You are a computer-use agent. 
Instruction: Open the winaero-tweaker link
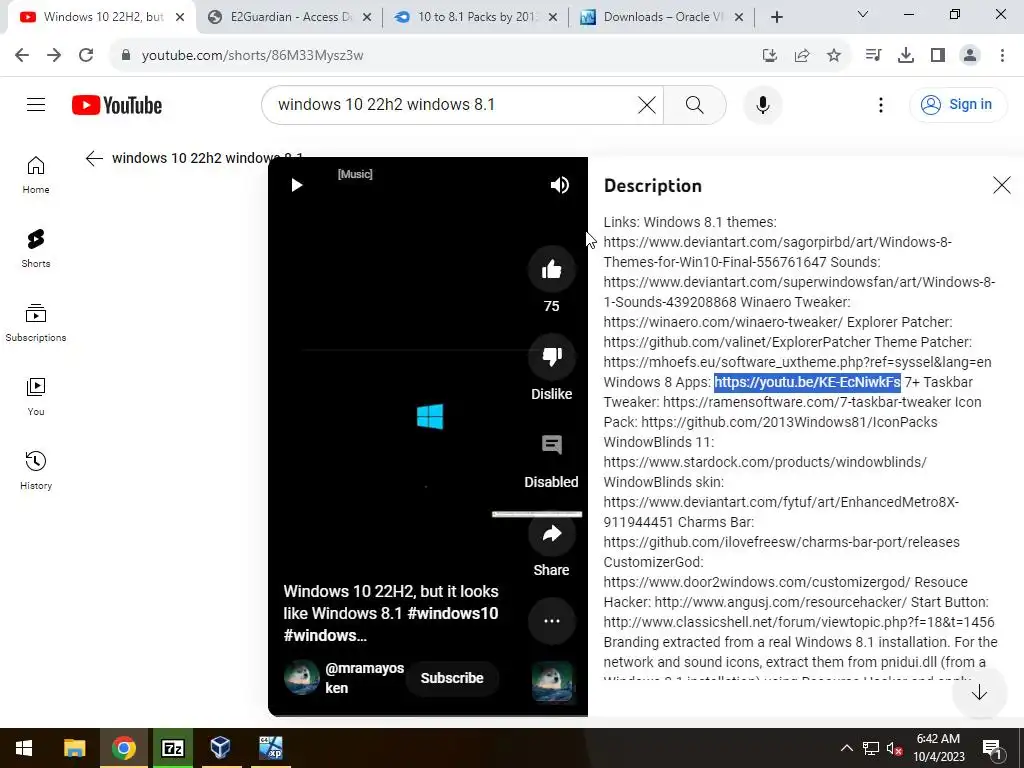(x=722, y=322)
